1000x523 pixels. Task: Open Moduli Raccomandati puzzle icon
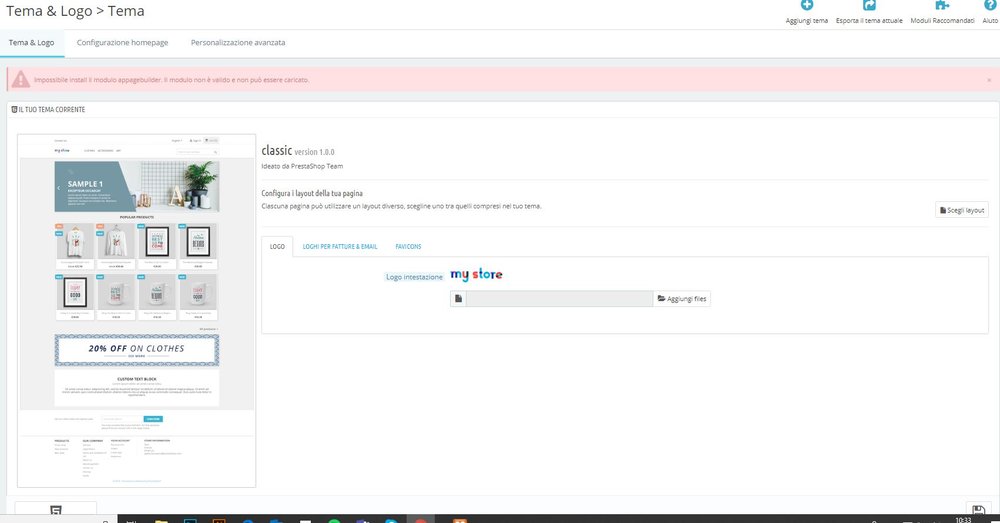coord(942,5)
